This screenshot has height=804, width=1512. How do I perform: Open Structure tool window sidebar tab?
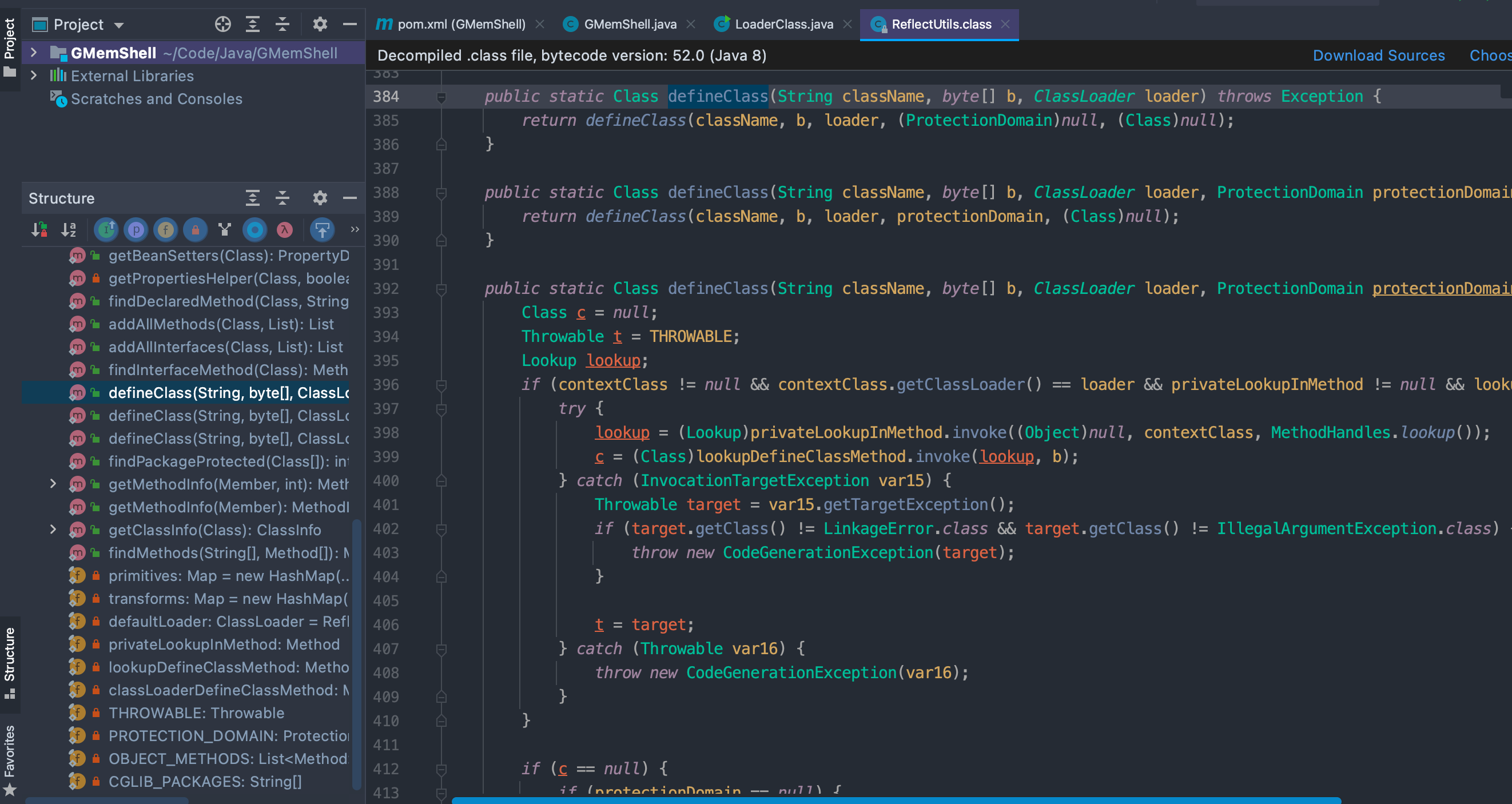click(10, 664)
